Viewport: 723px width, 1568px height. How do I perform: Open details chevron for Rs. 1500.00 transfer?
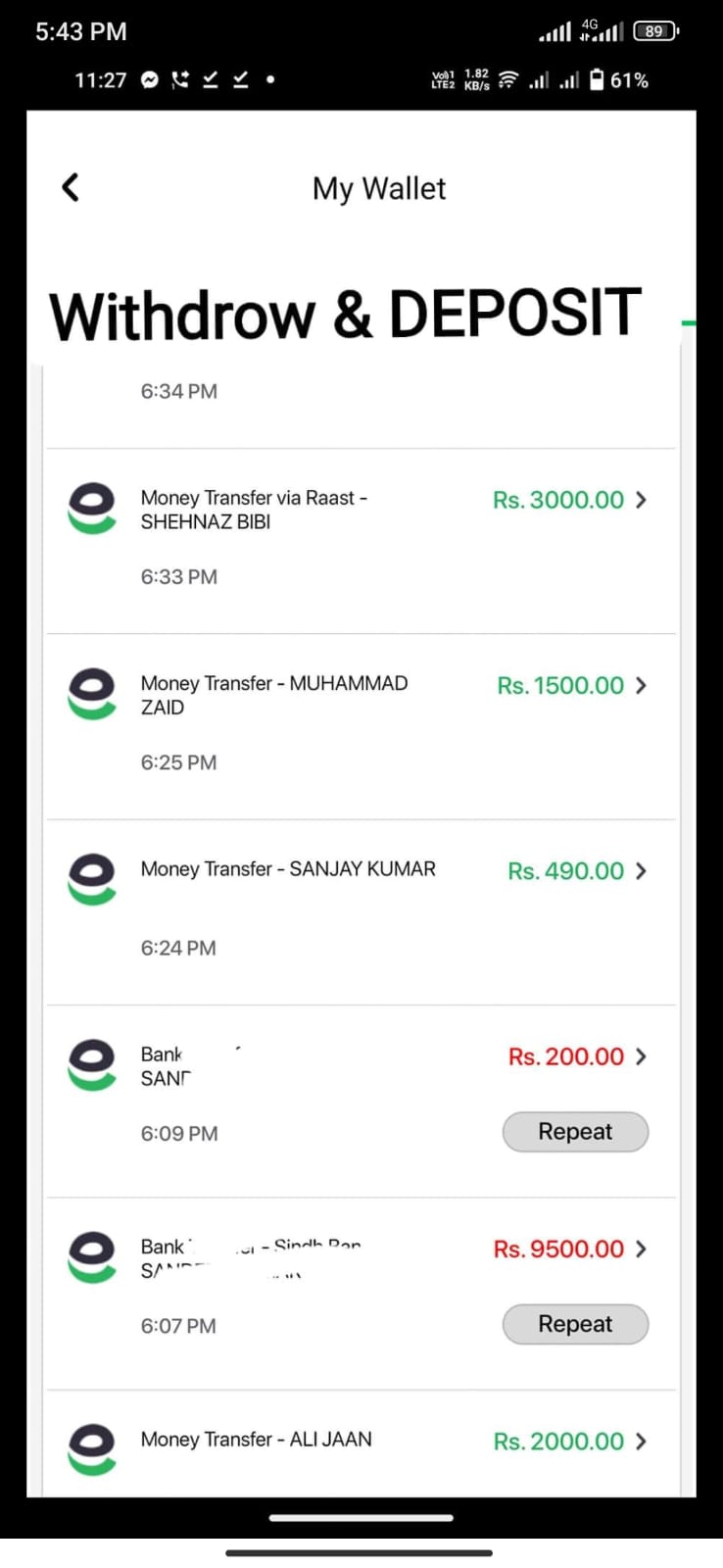[x=641, y=685]
